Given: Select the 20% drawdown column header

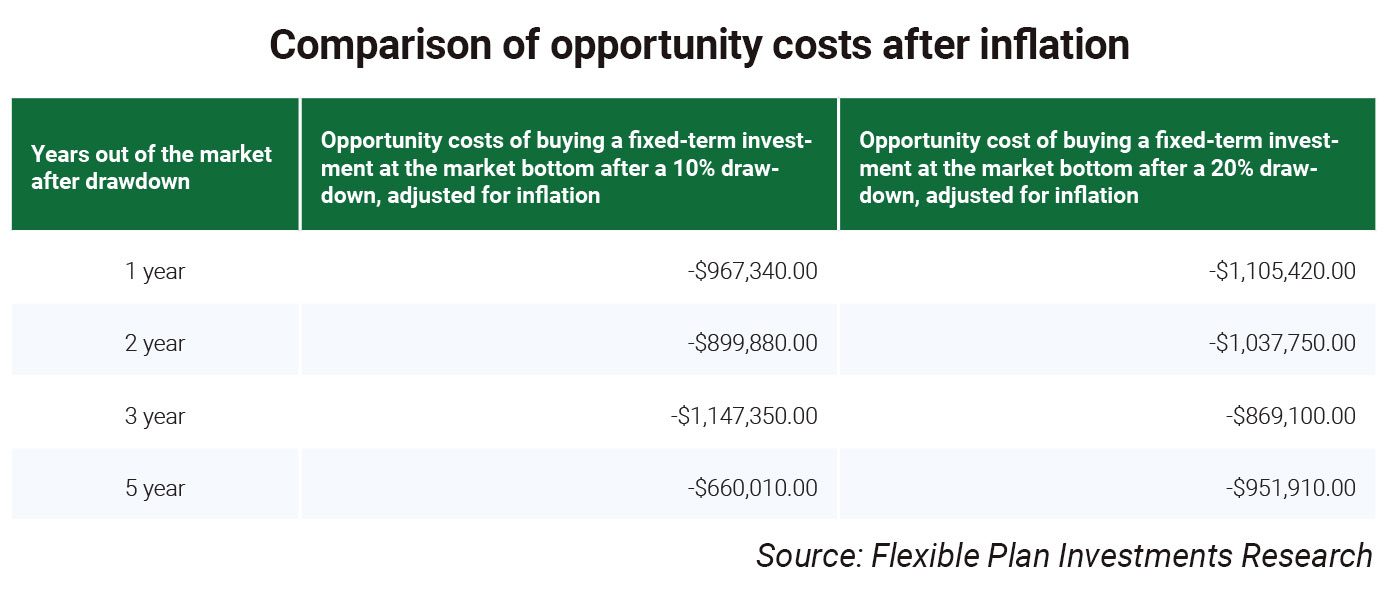Looking at the screenshot, I should [x=1098, y=168].
